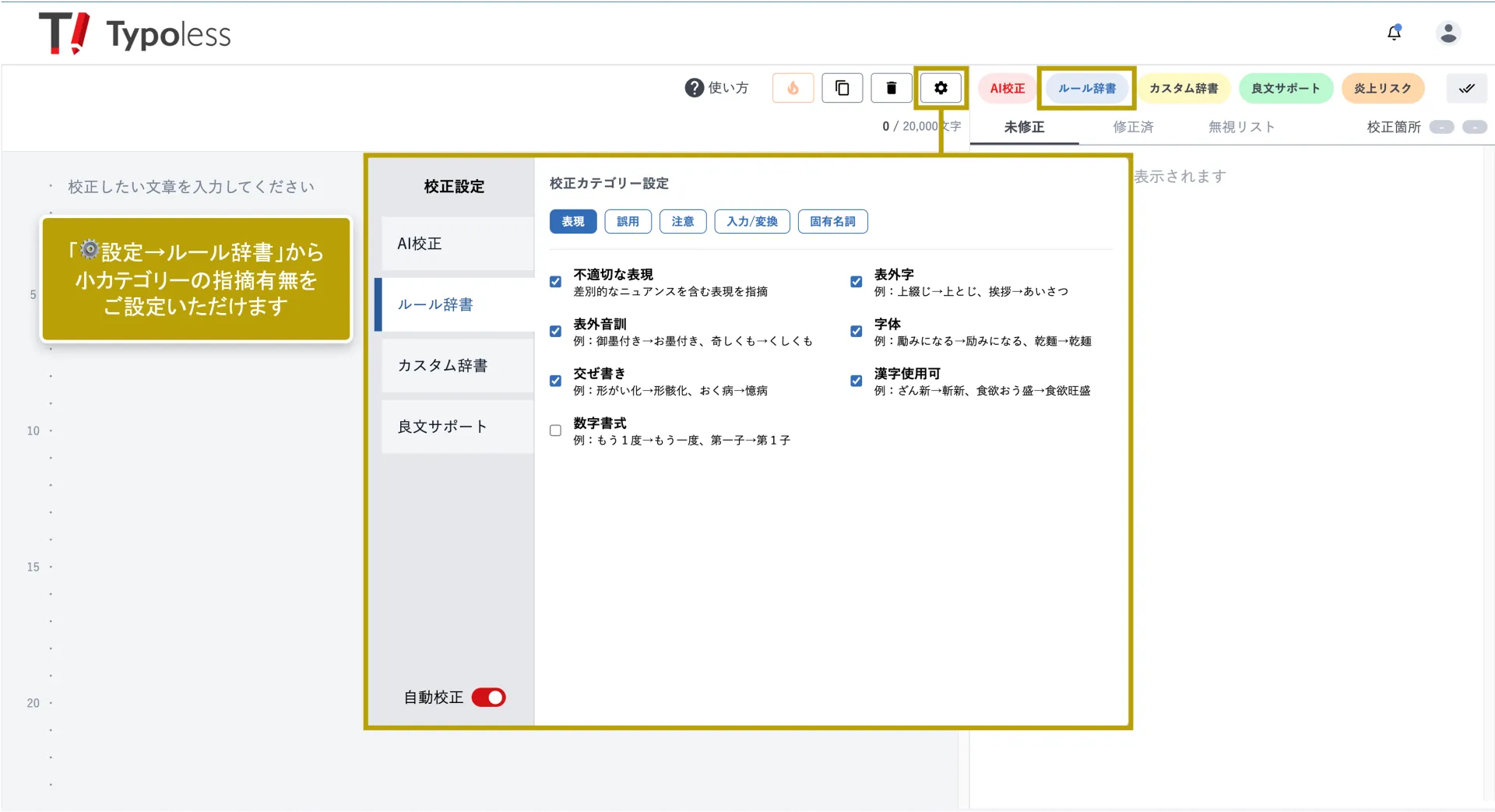Click the 校正設定 panel title

coord(454,187)
